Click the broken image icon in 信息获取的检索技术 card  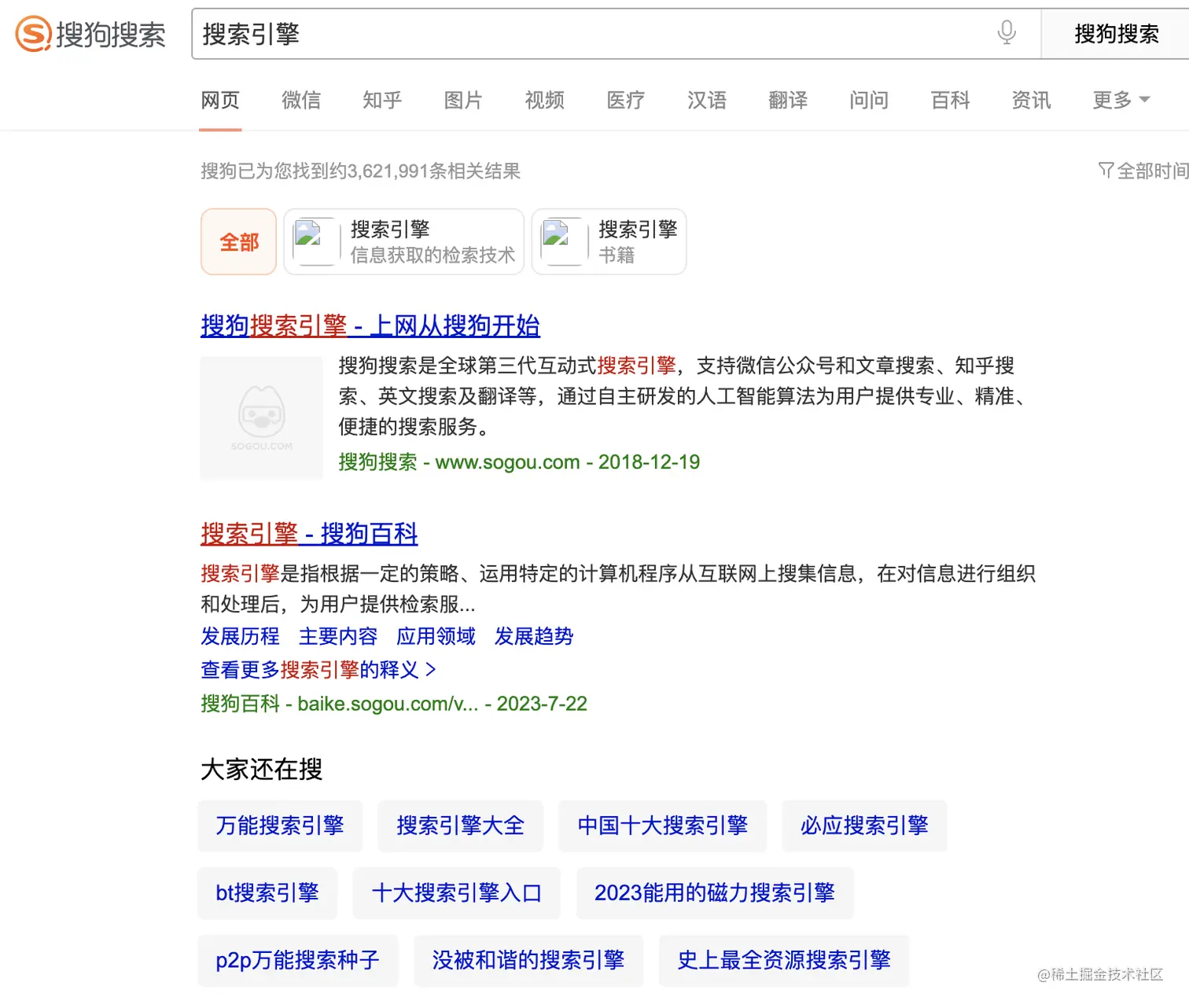tap(307, 234)
